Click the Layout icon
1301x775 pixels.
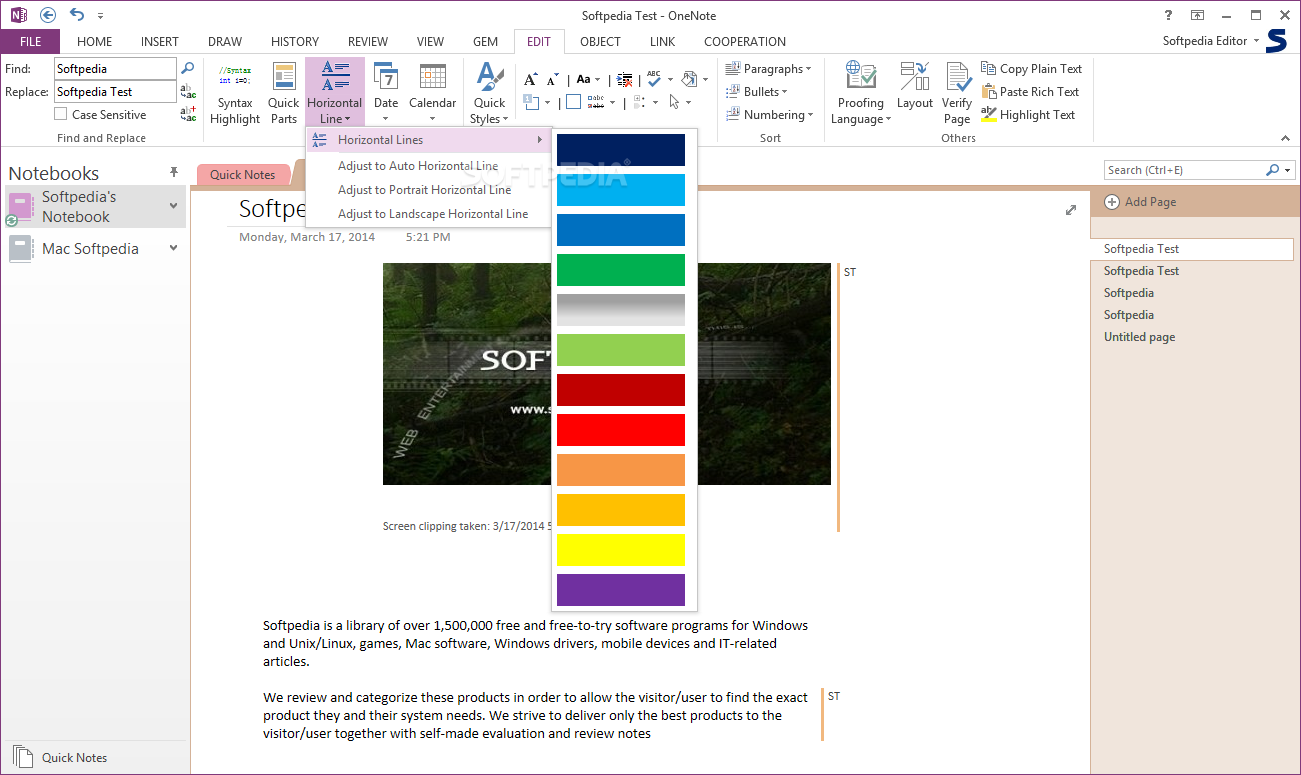[x=914, y=88]
